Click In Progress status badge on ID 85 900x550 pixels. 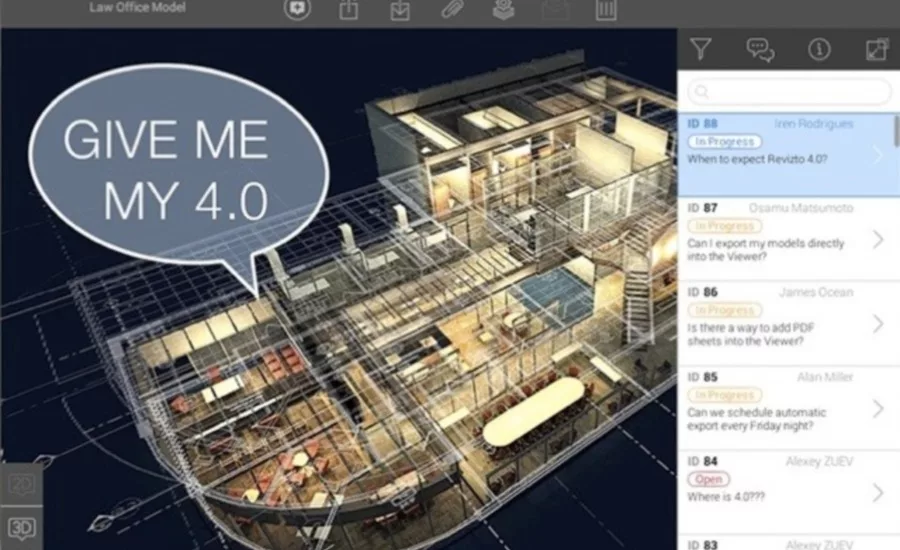click(725, 395)
